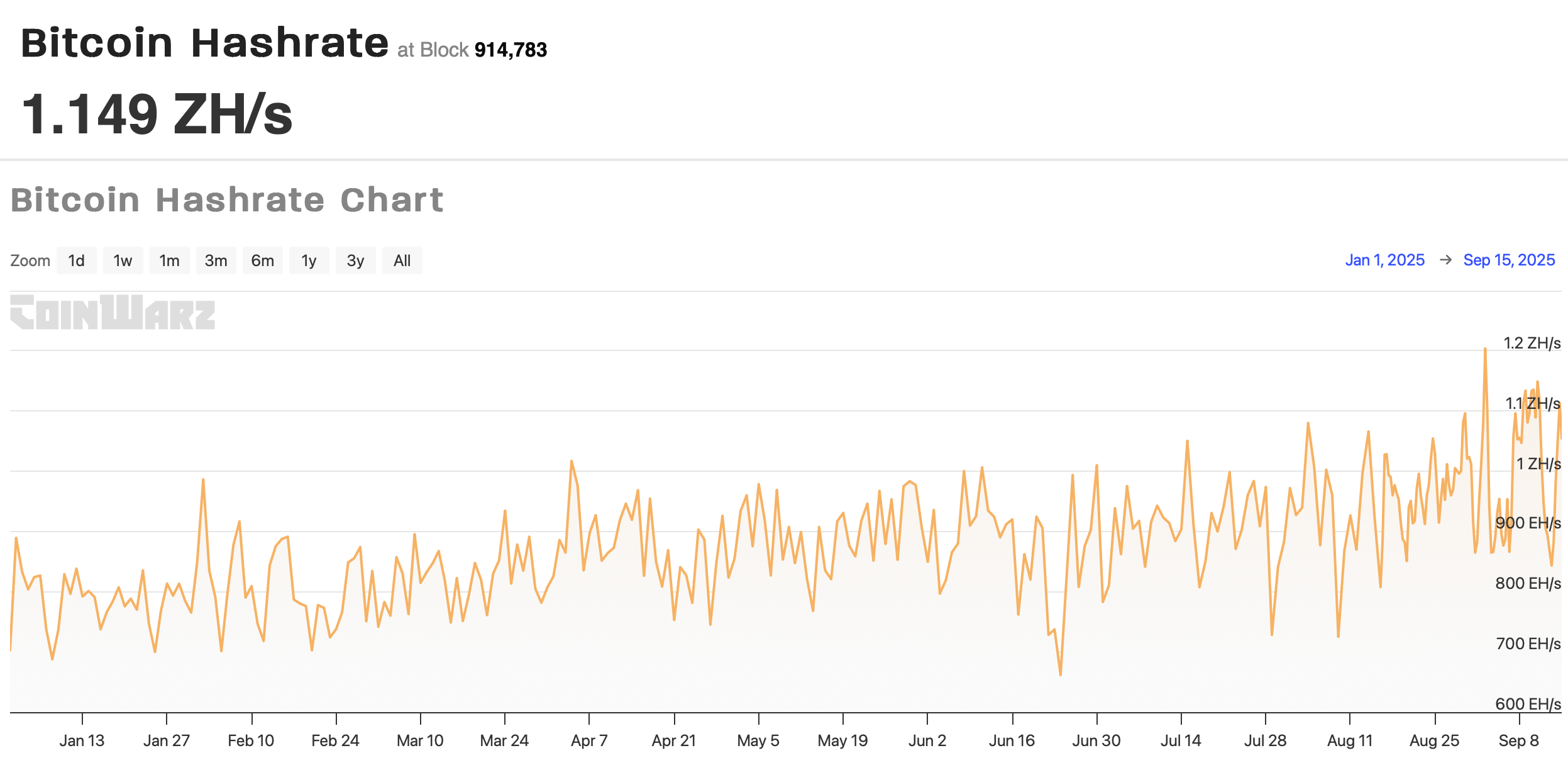The height and width of the screenshot is (770, 1568).
Task: Click the 1 ZH/s axis label
Action: pos(1538,464)
